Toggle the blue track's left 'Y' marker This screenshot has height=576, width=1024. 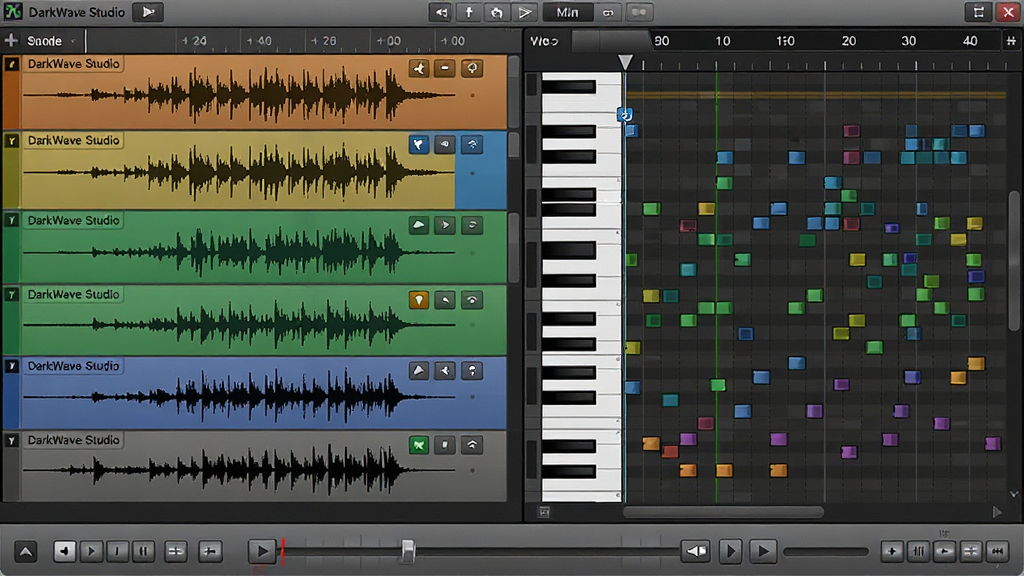pos(11,366)
